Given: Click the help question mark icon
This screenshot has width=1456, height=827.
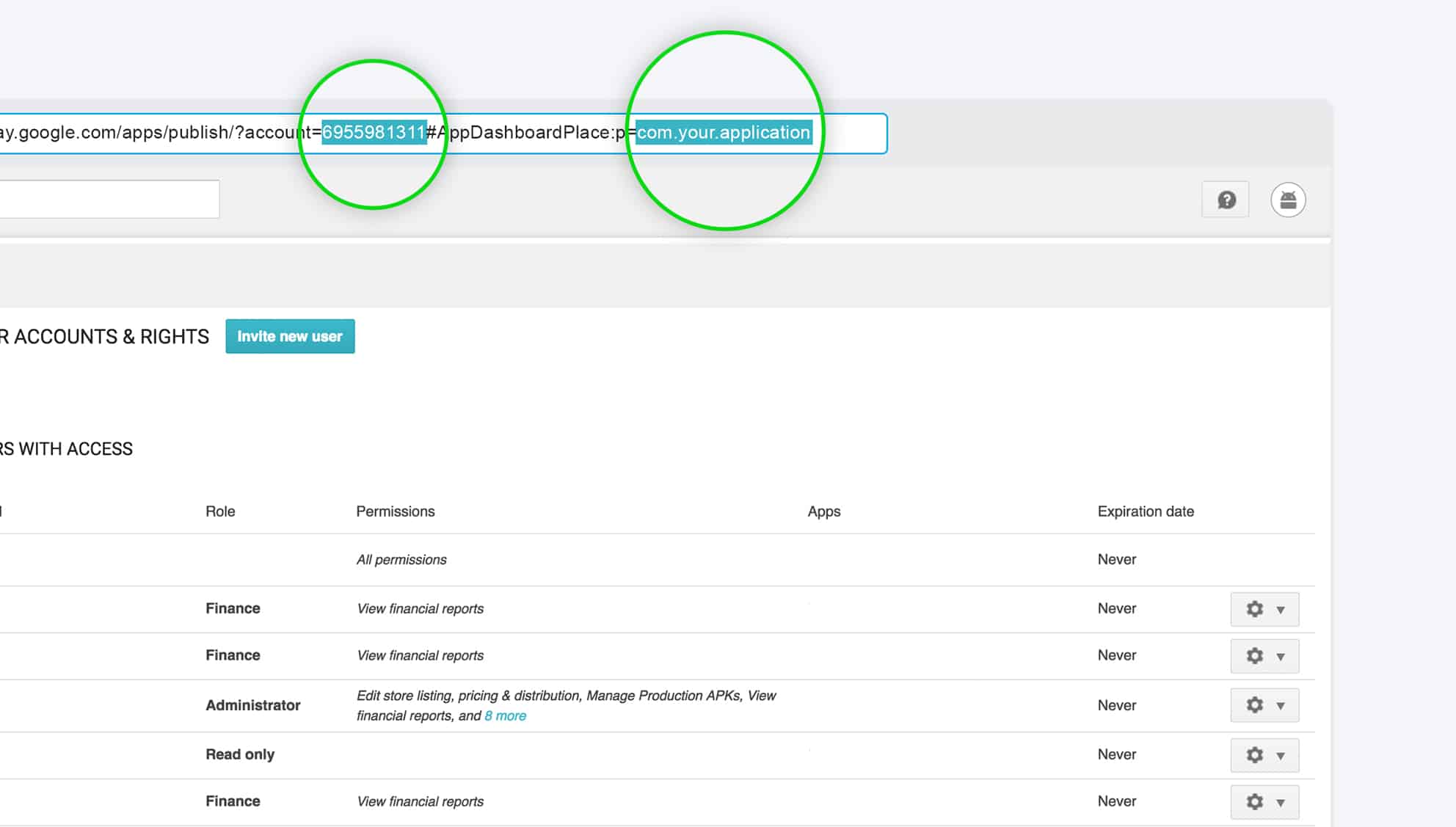Looking at the screenshot, I should click(x=1226, y=200).
